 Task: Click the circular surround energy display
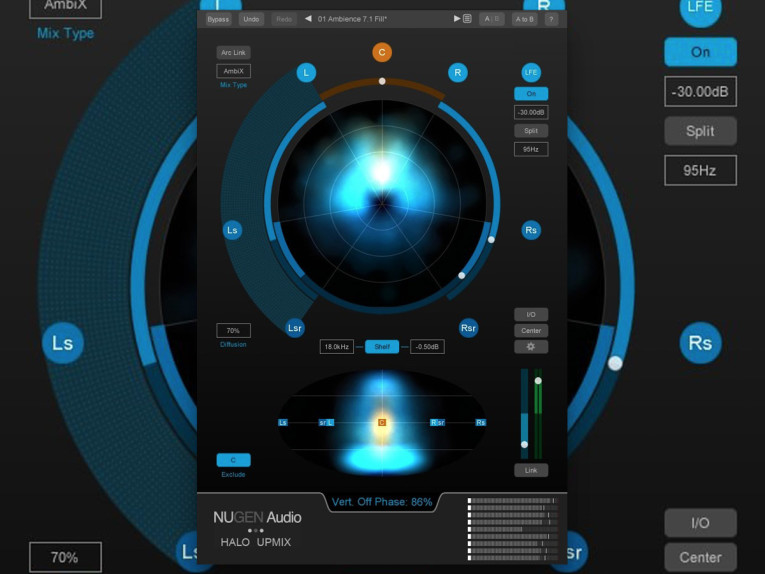tap(382, 203)
